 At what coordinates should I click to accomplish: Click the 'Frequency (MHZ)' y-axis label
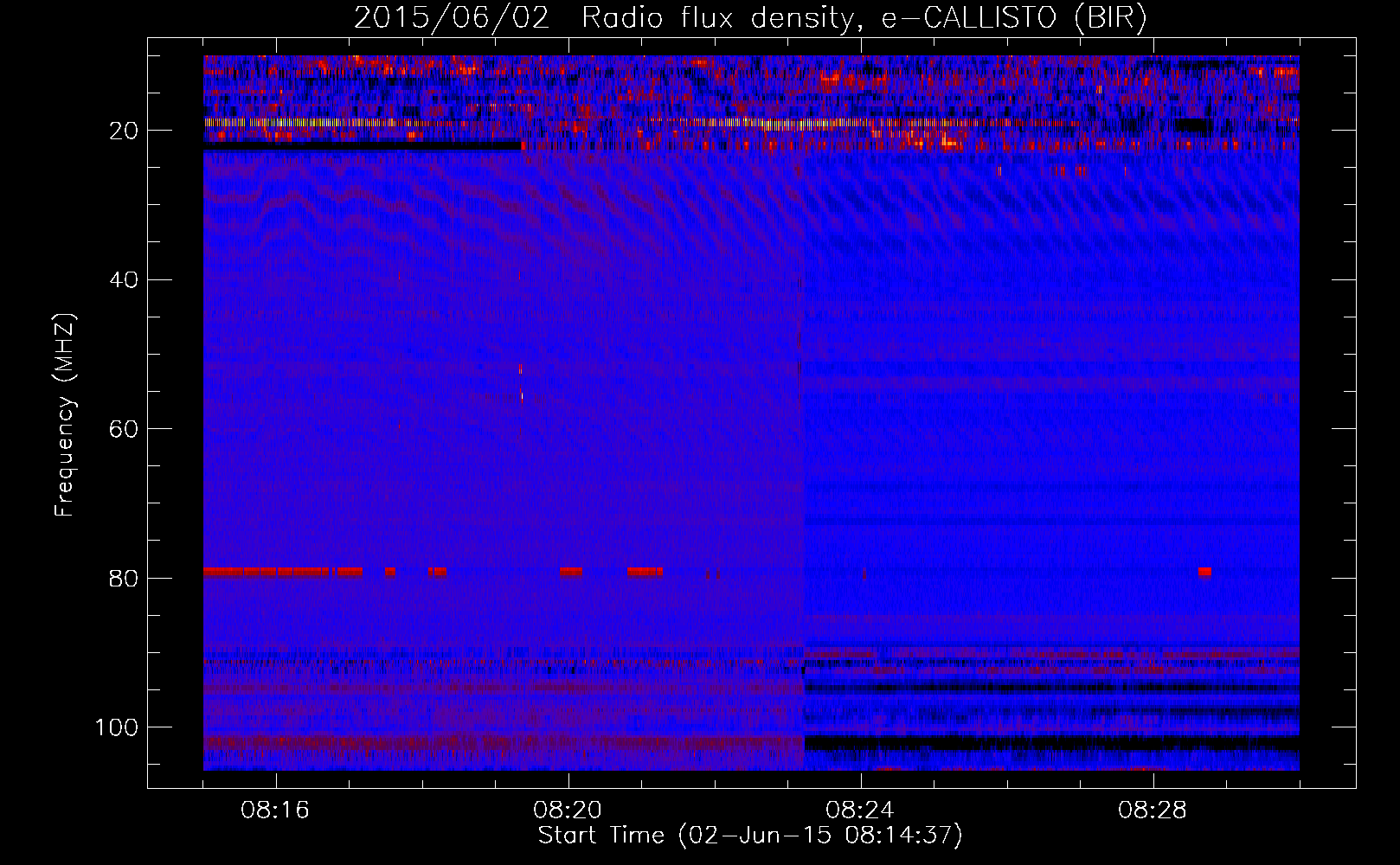[66, 414]
